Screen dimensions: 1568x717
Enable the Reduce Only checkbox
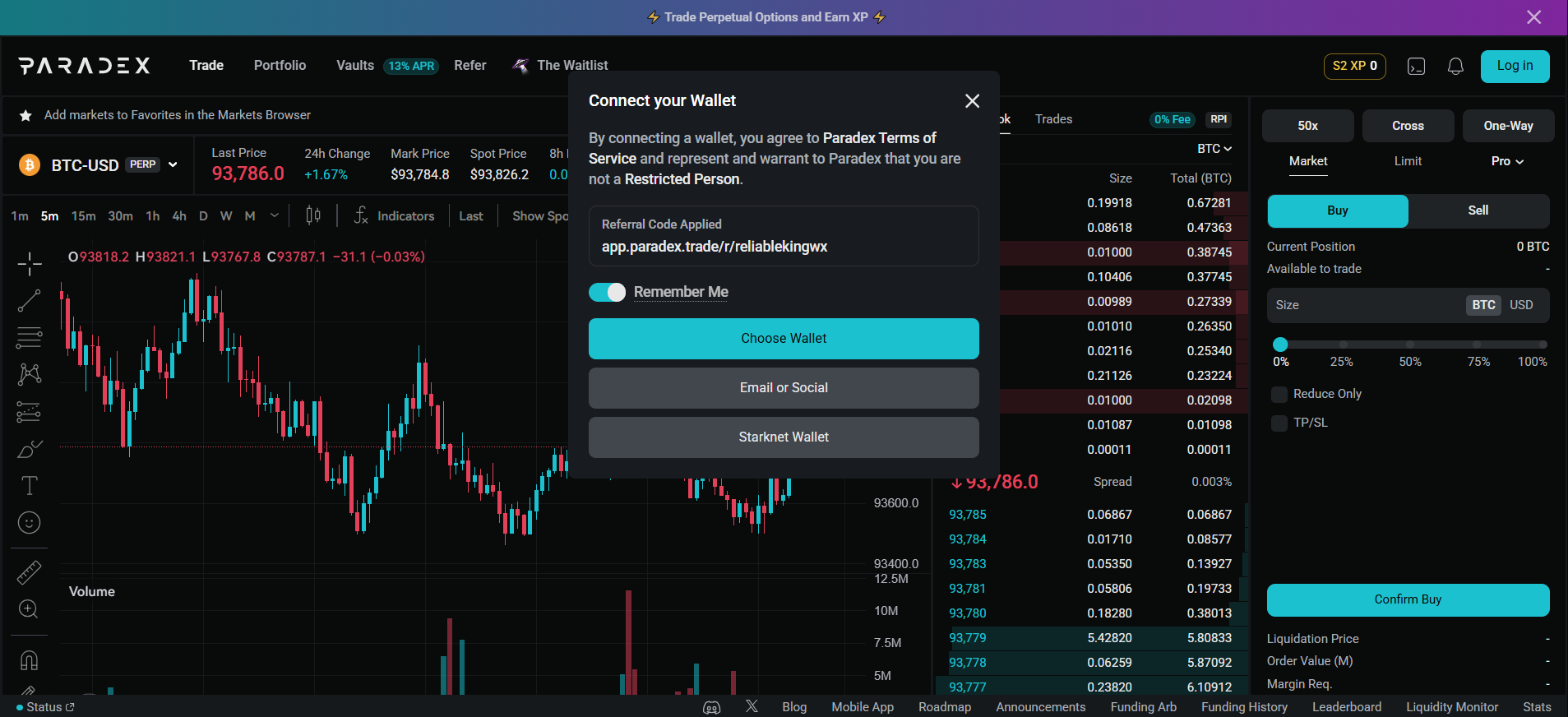click(x=1279, y=394)
